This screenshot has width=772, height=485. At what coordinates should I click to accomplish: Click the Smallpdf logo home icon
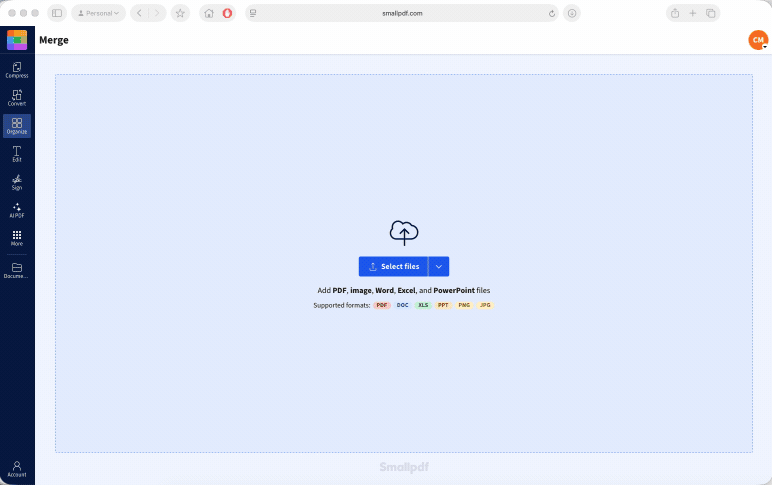[17, 40]
